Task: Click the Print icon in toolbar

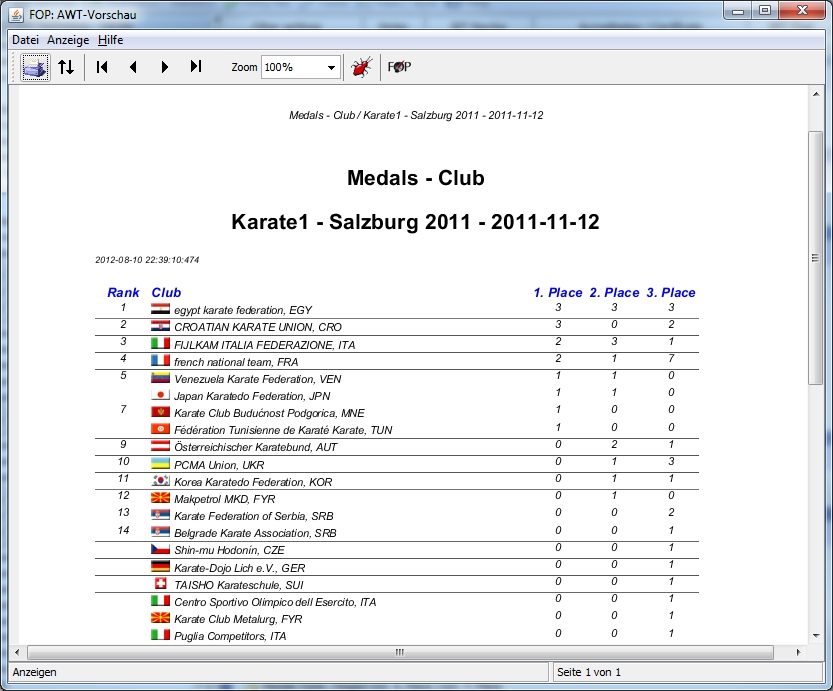Action: click(35, 67)
